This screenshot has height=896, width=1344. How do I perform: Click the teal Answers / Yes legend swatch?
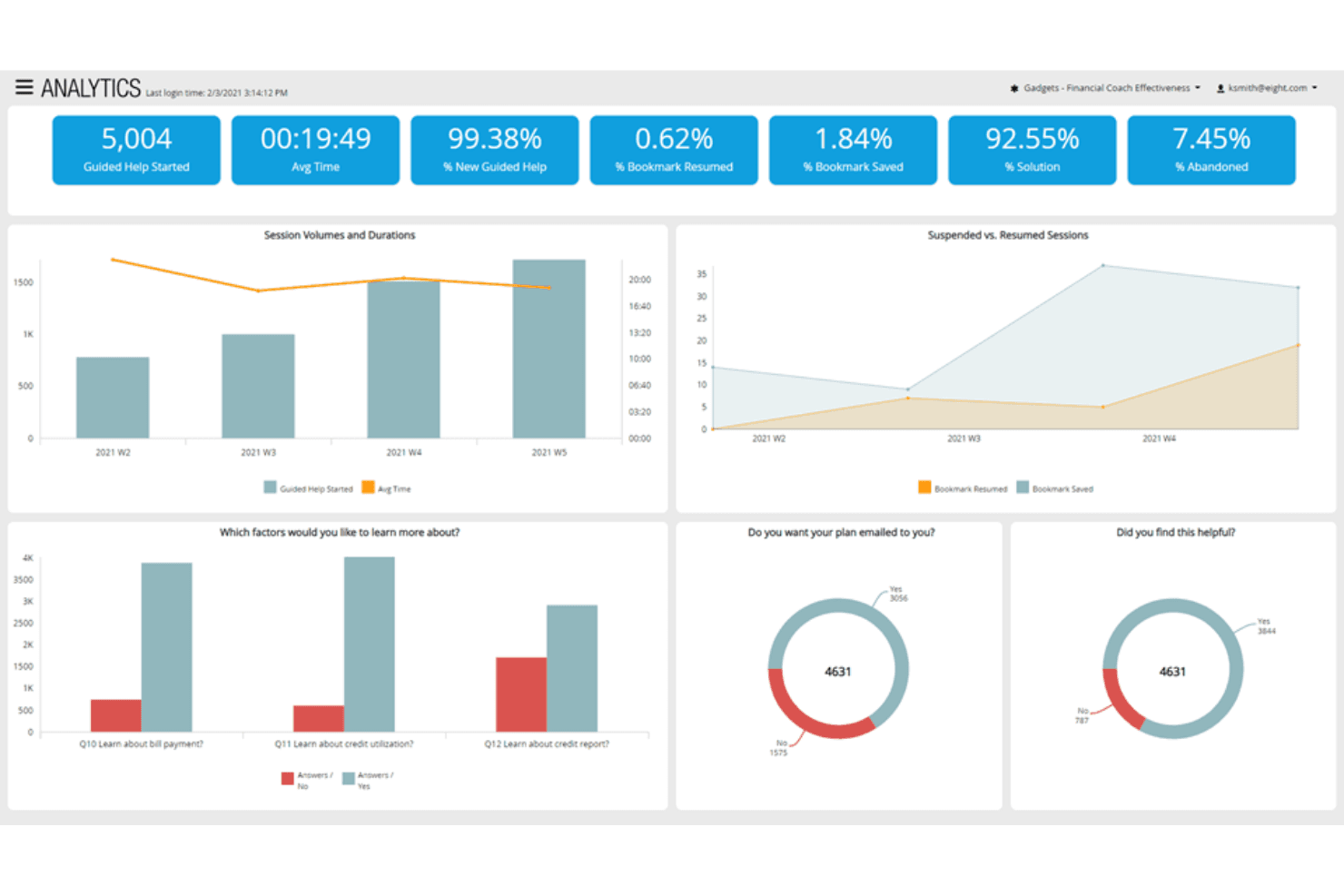pos(348,778)
